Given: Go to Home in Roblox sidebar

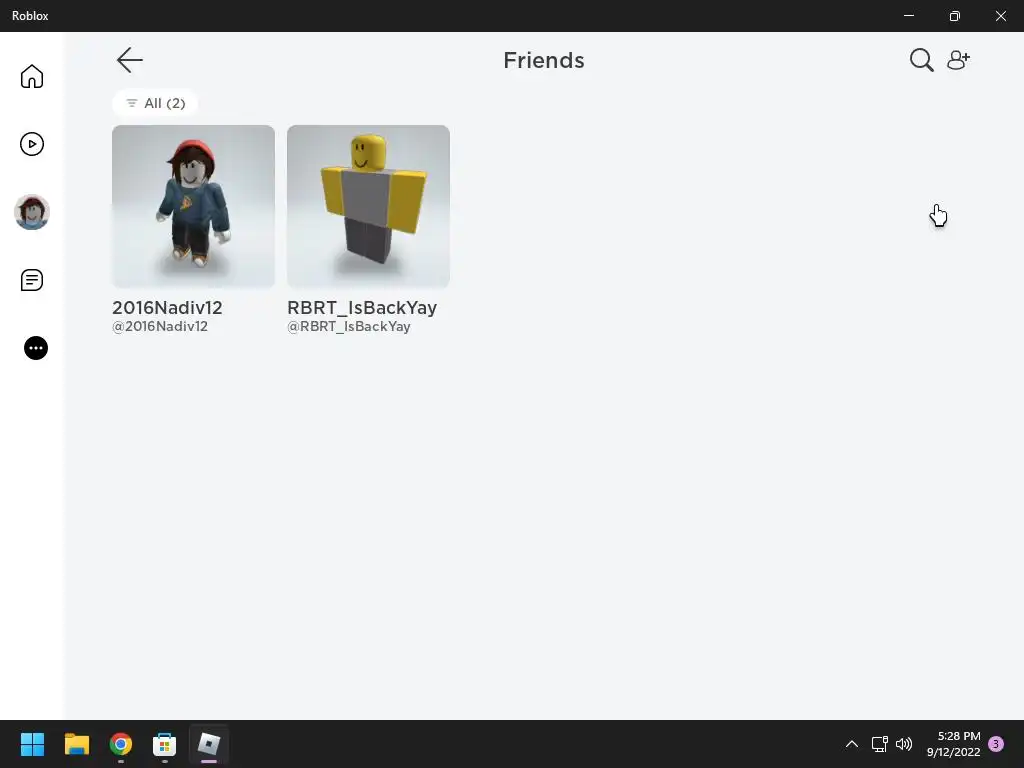Looking at the screenshot, I should click(x=31, y=76).
